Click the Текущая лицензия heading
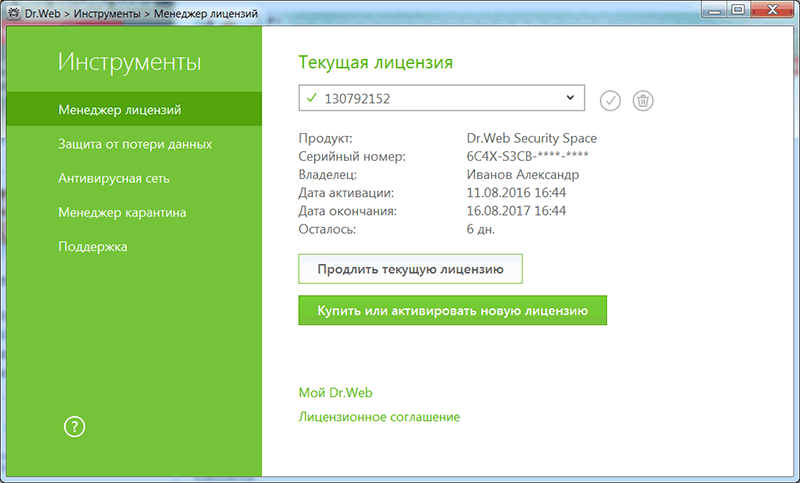800x483 pixels. pos(376,62)
